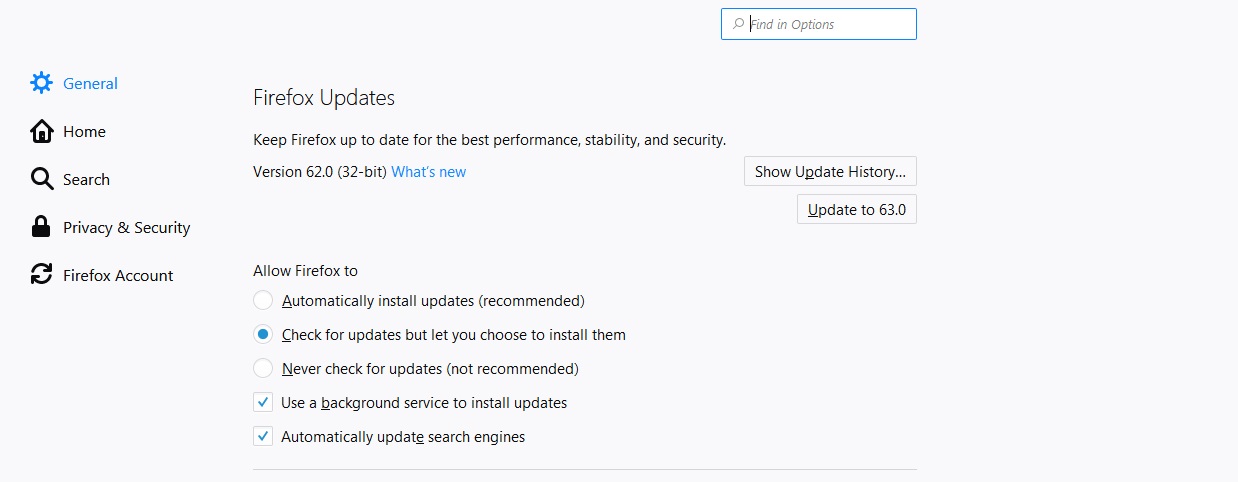Image resolution: width=1238 pixels, height=482 pixels.
Task: Open the General settings category
Action: coord(90,84)
